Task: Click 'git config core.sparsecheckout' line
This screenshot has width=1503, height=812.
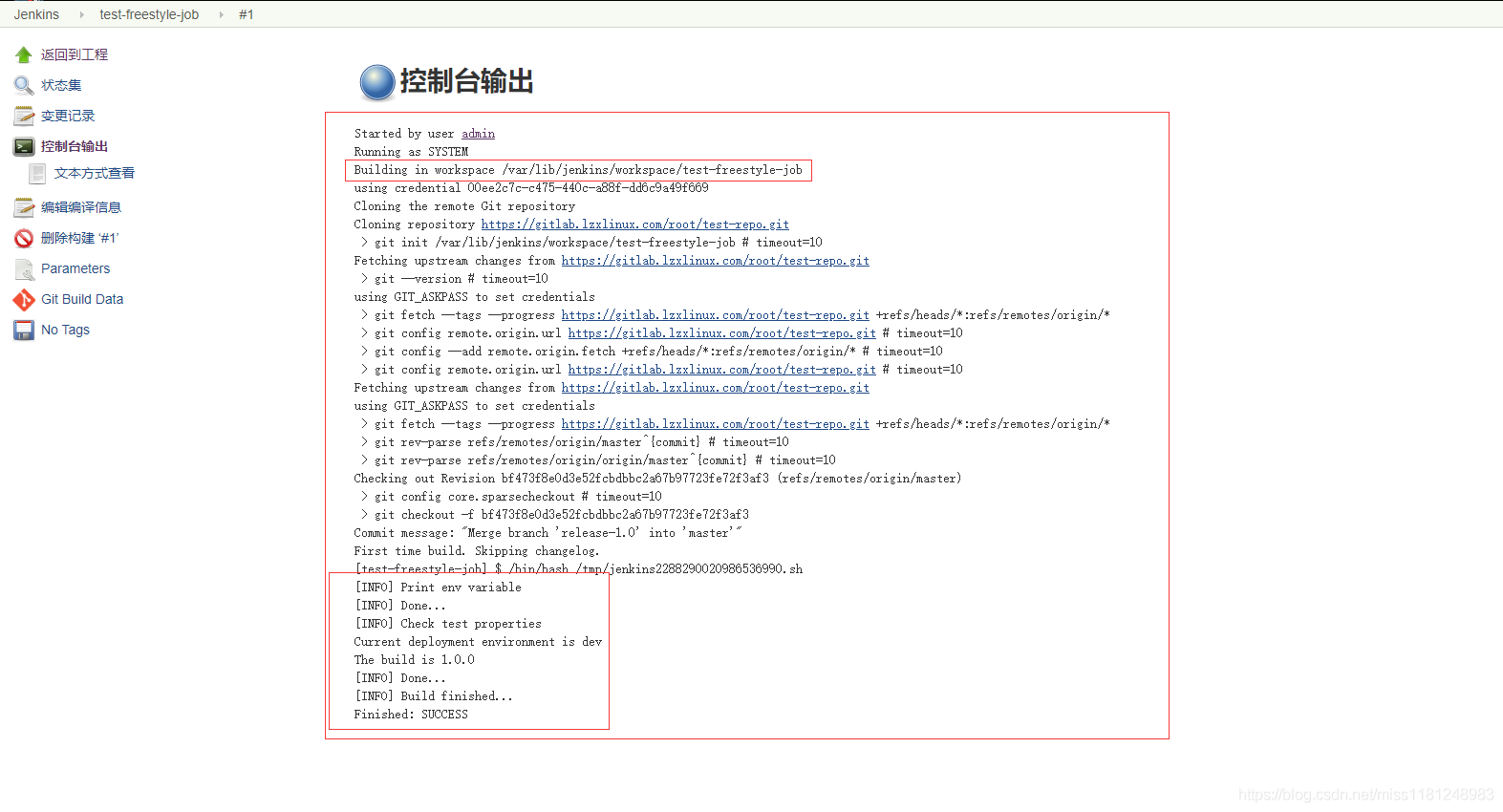Action: pos(511,497)
